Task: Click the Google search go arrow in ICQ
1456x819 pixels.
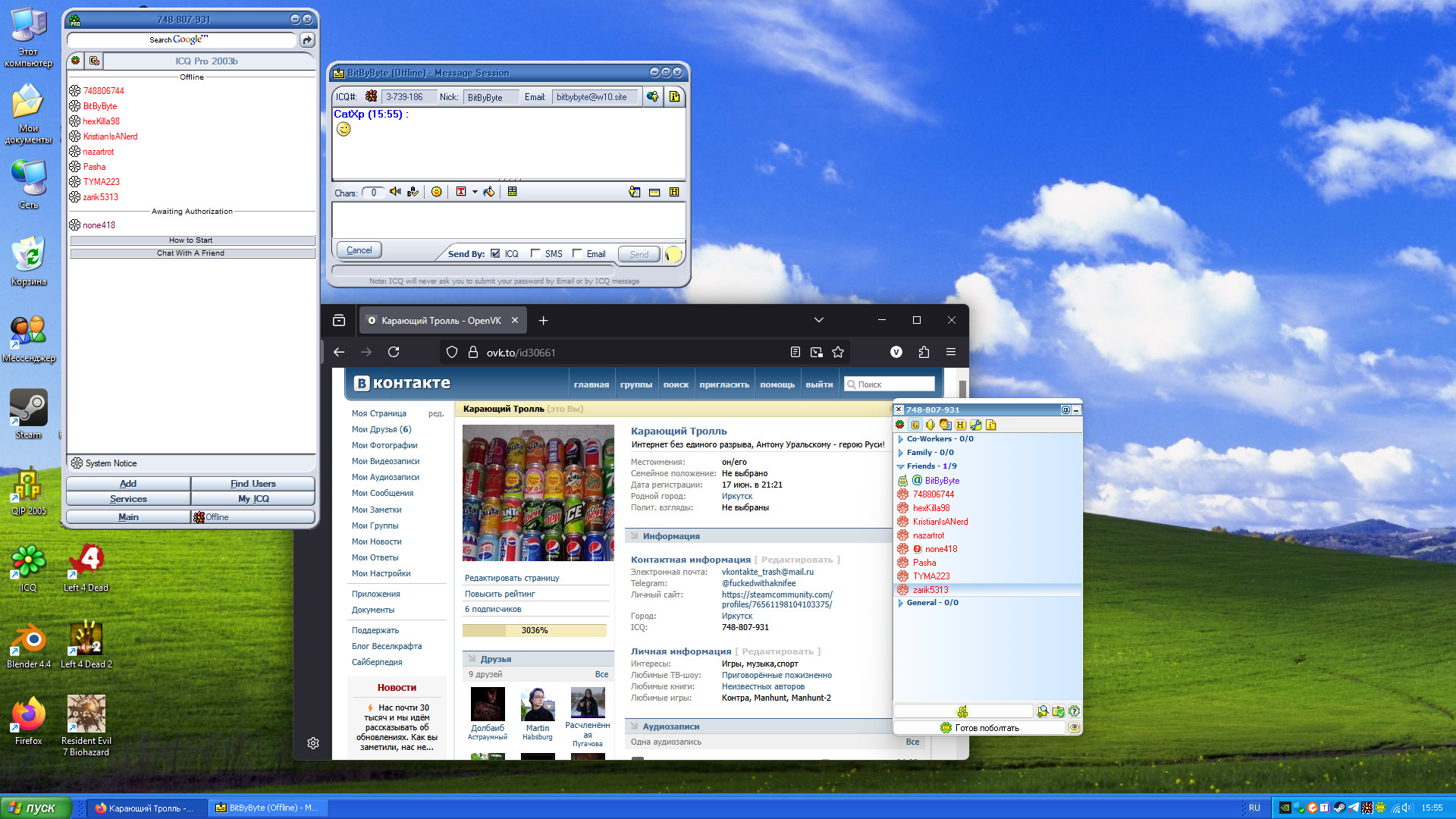Action: tap(307, 39)
